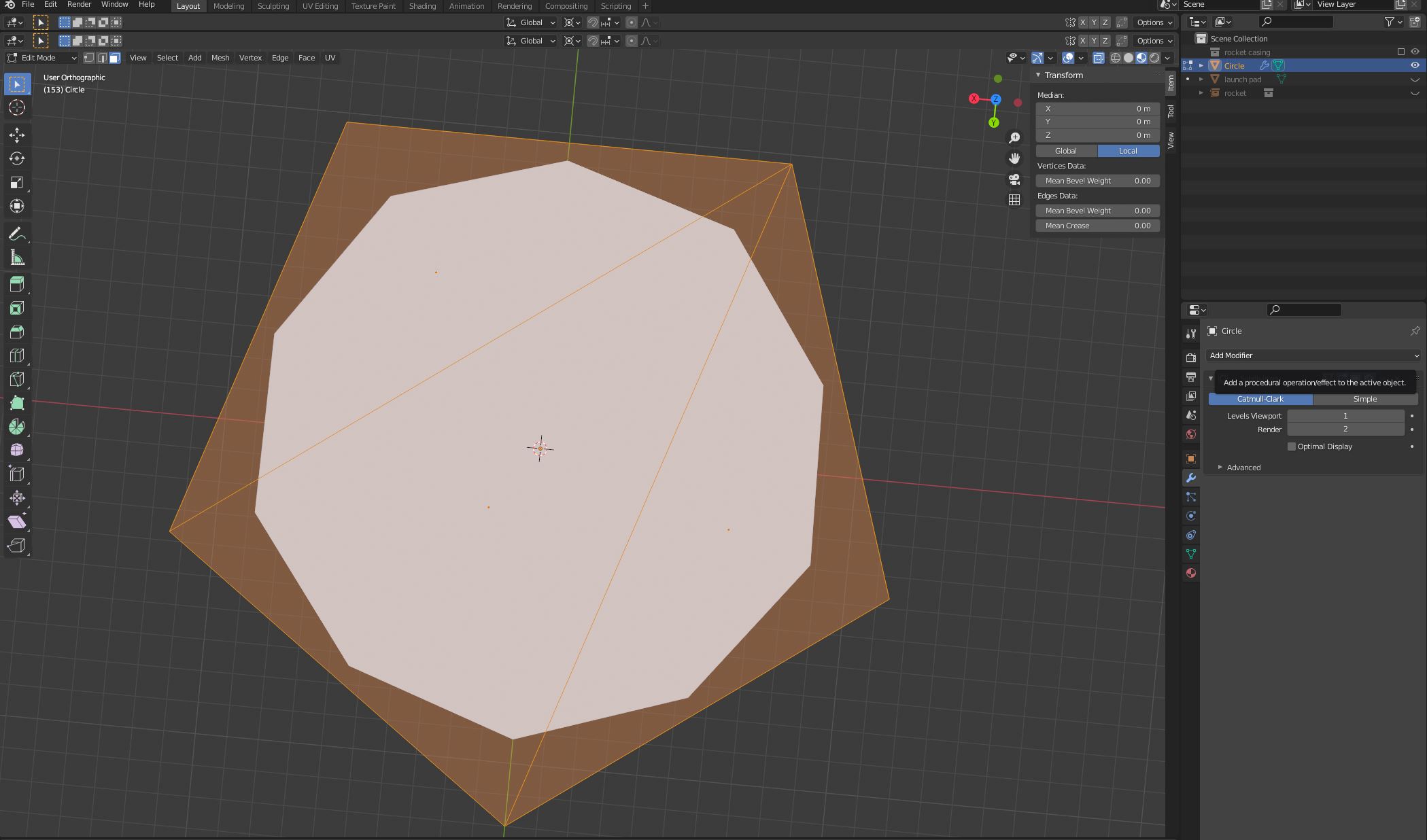Click the Mean Crease slider field
The image size is (1427, 840).
(1097, 226)
